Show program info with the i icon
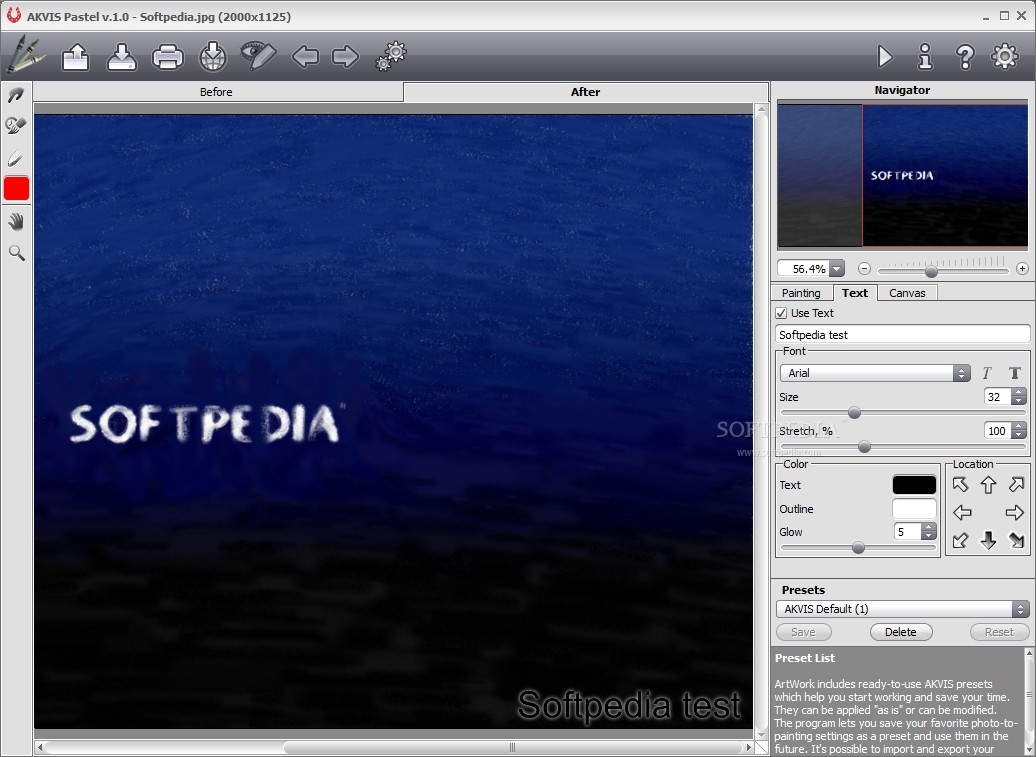Viewport: 1036px width, 757px height. tap(925, 57)
